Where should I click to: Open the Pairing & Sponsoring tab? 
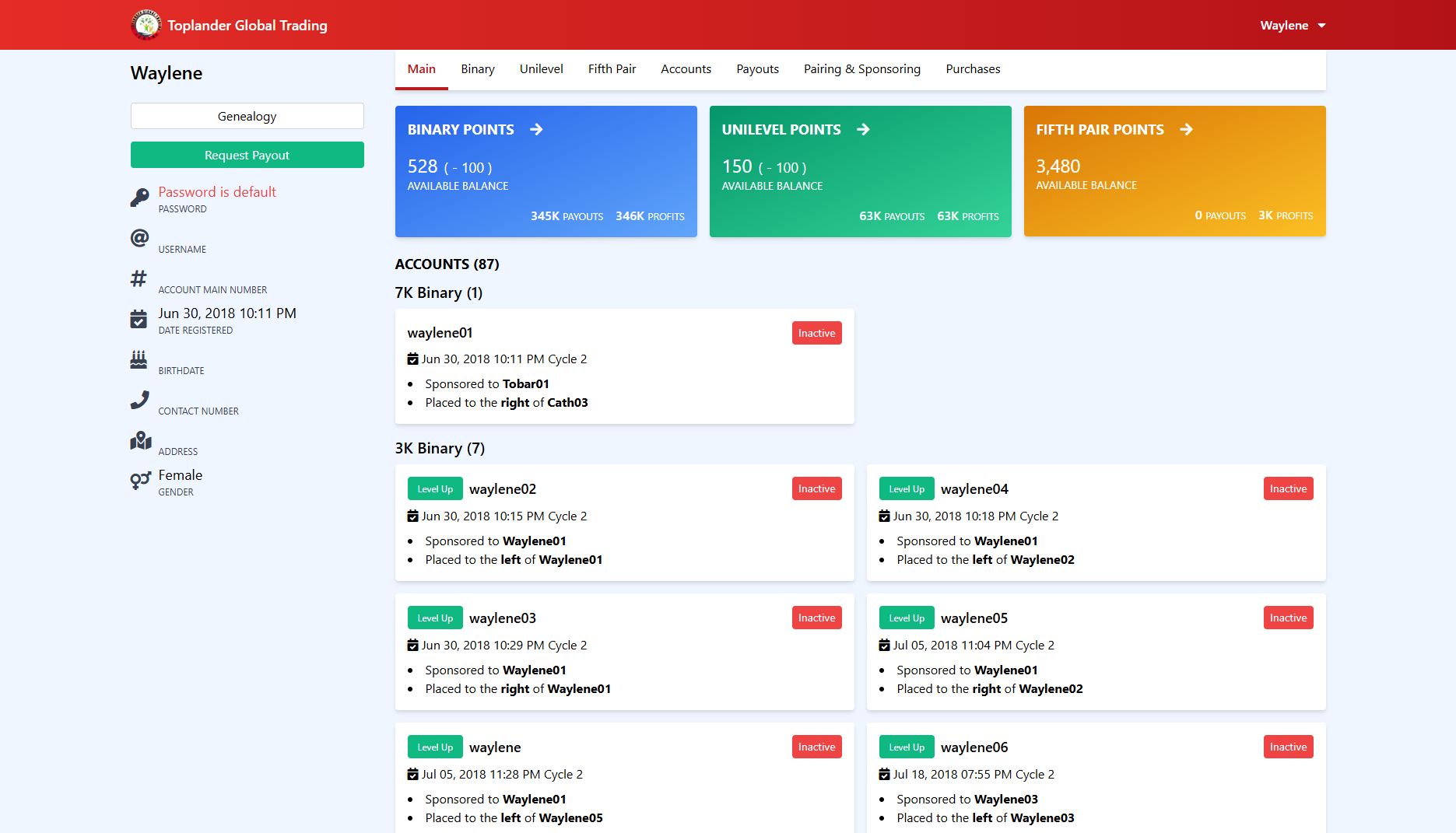tap(861, 68)
